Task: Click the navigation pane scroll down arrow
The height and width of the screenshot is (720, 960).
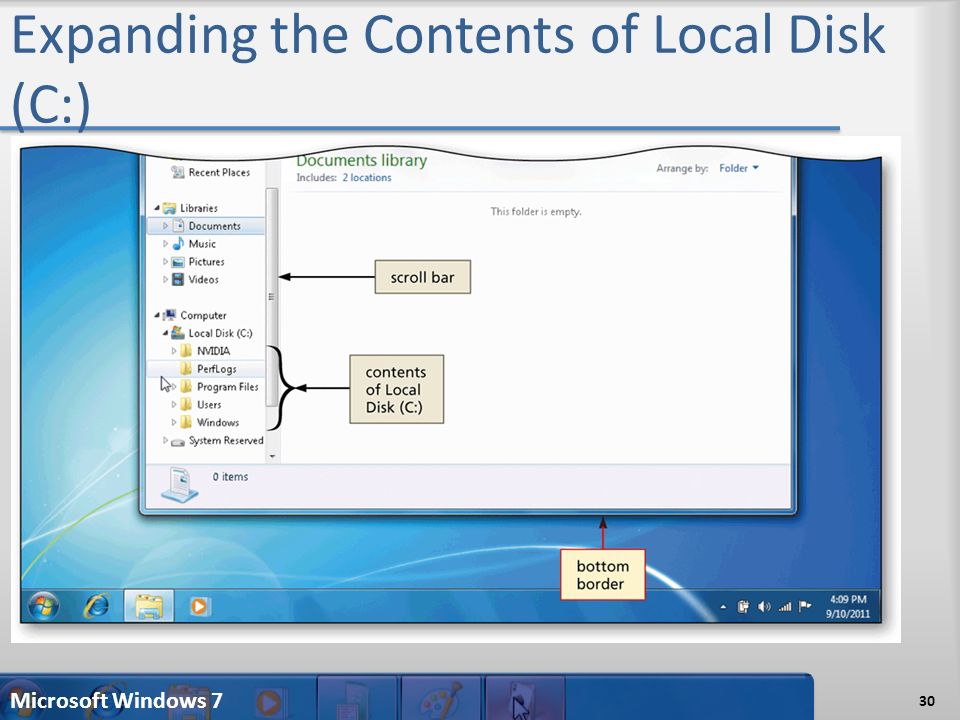Action: point(272,456)
